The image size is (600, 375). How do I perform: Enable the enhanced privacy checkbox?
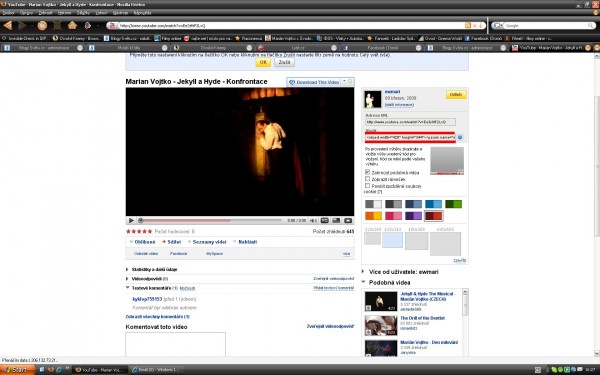pyautogui.click(x=367, y=186)
